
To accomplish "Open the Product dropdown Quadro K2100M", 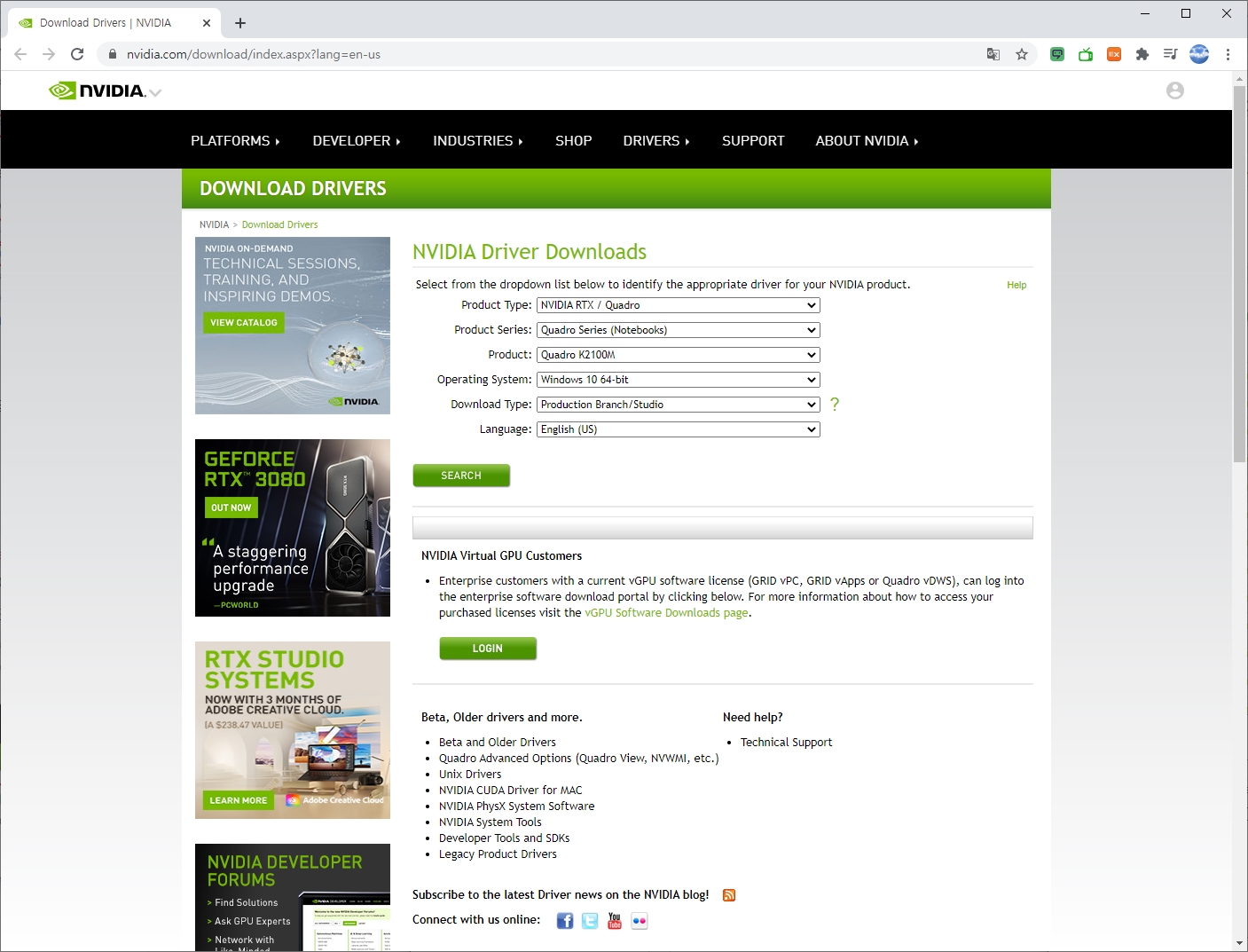I will [x=679, y=355].
